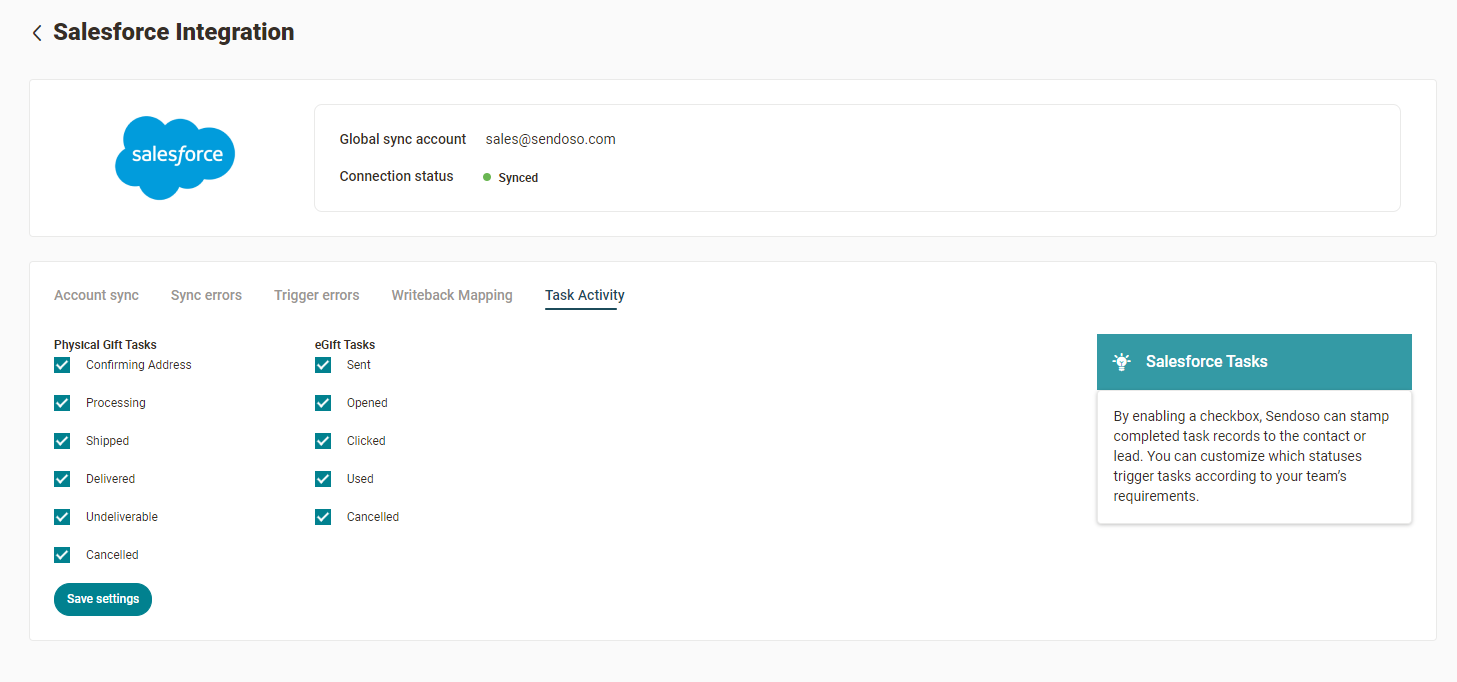The image size is (1457, 682).
Task: Switch to the Account sync tab
Action: click(x=96, y=295)
